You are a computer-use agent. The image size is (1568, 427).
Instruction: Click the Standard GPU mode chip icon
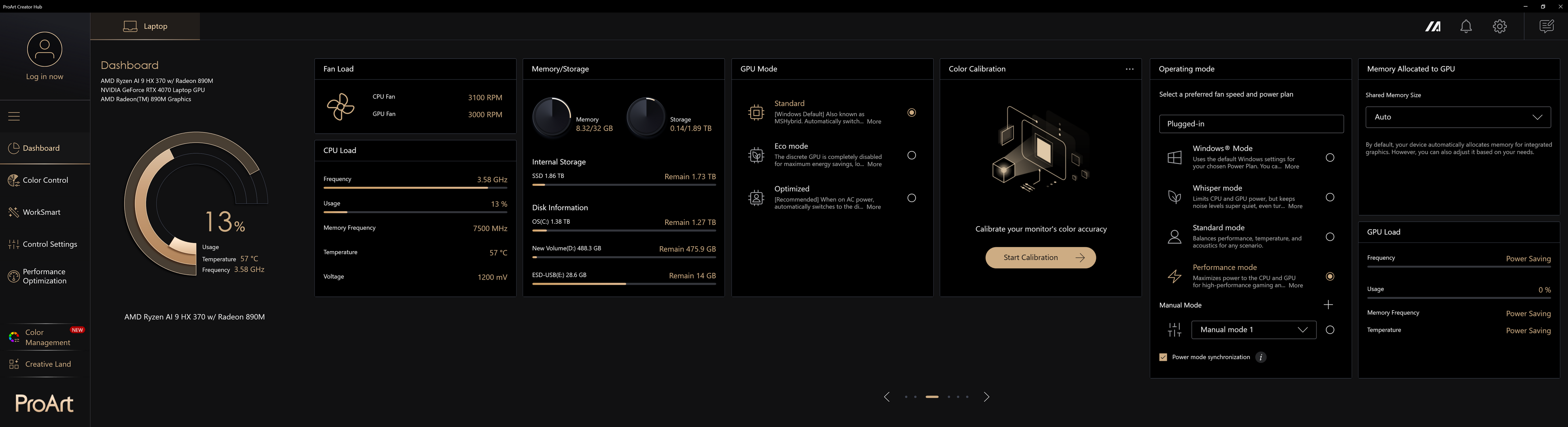[x=756, y=113]
